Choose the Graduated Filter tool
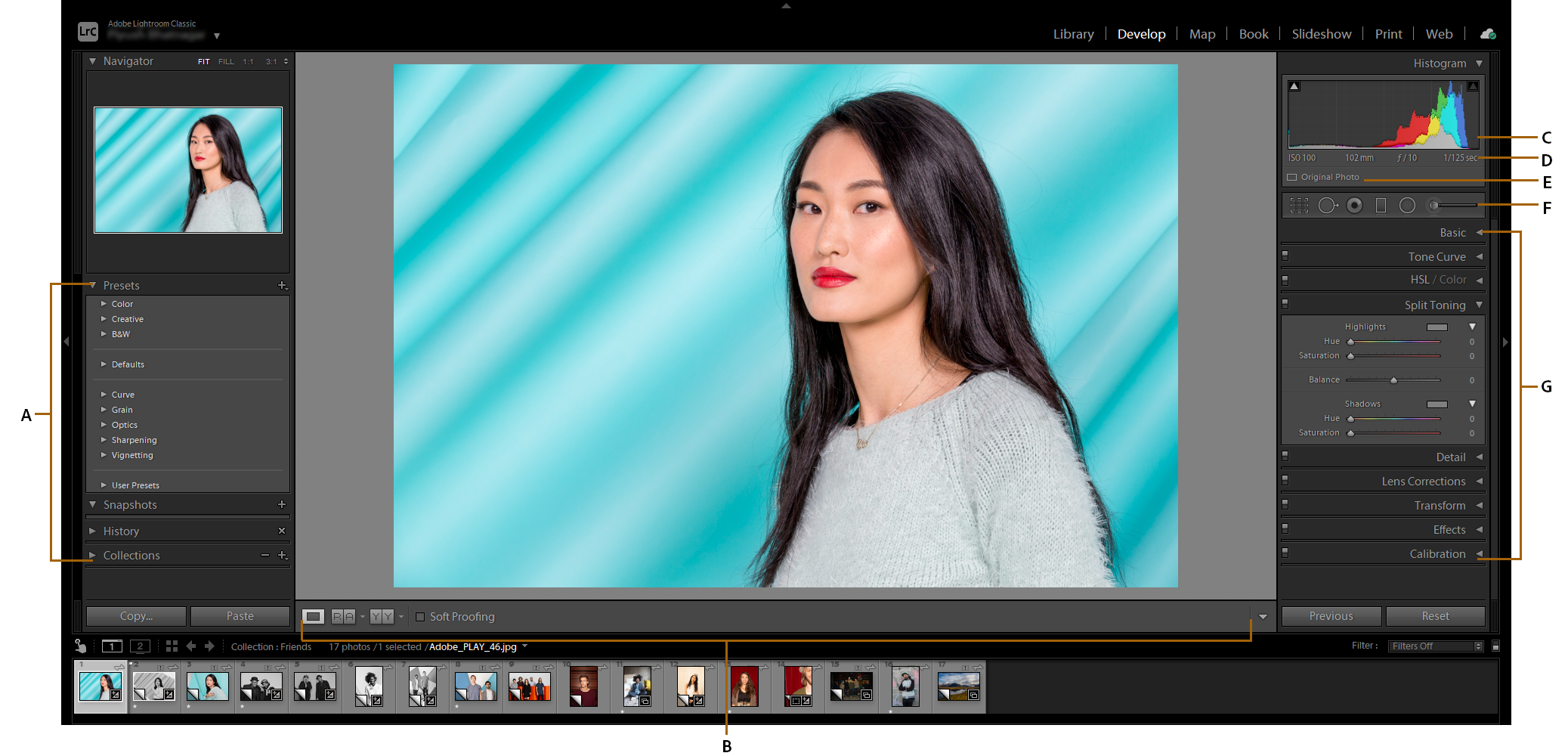This screenshot has height=756, width=1568. point(1381,206)
